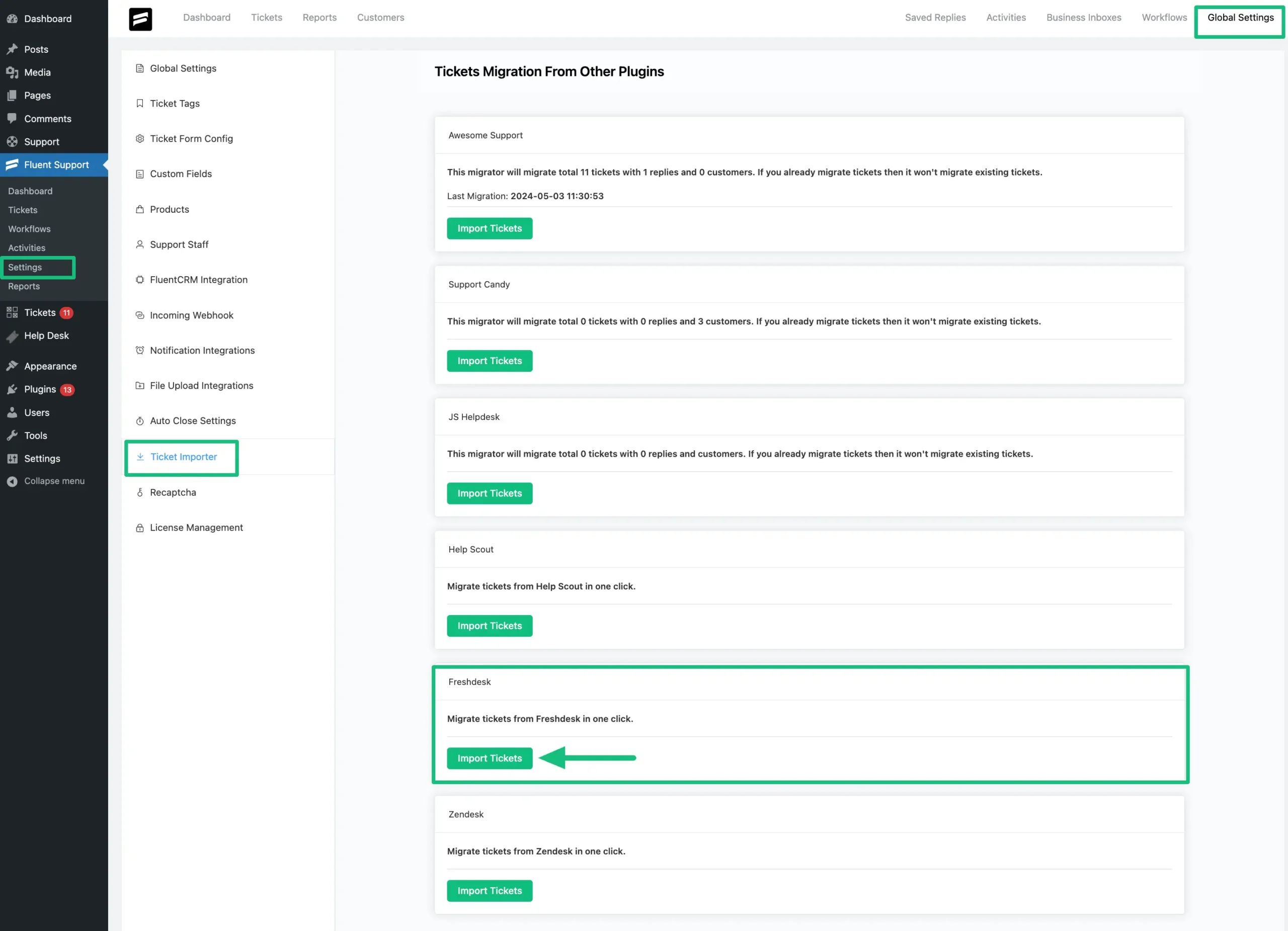Click the JS Helpdesk card title
This screenshot has width=1288, height=931.
point(474,416)
